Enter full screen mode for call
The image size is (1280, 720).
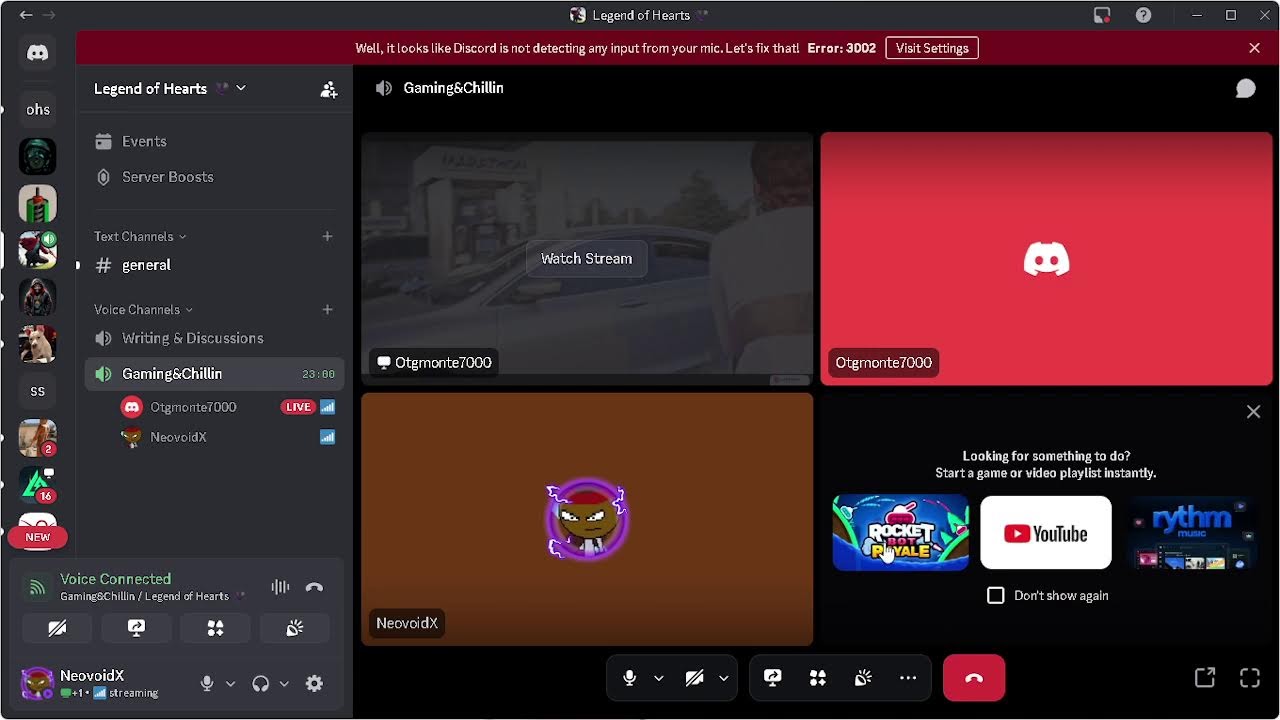pos(1250,677)
